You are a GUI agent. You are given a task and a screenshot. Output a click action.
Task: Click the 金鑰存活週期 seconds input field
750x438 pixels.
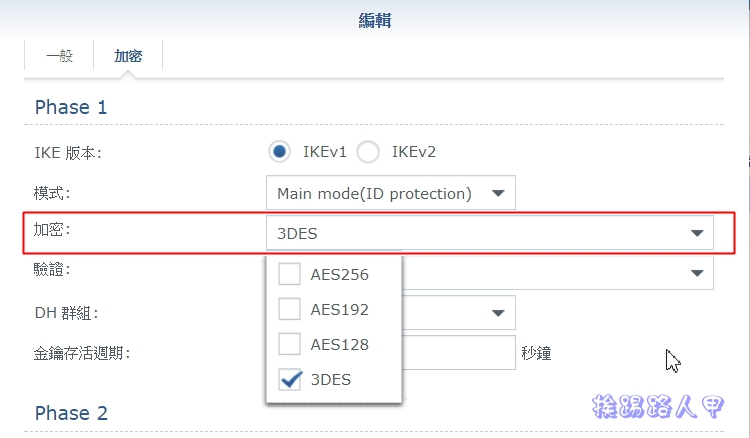pyautogui.click(x=459, y=352)
